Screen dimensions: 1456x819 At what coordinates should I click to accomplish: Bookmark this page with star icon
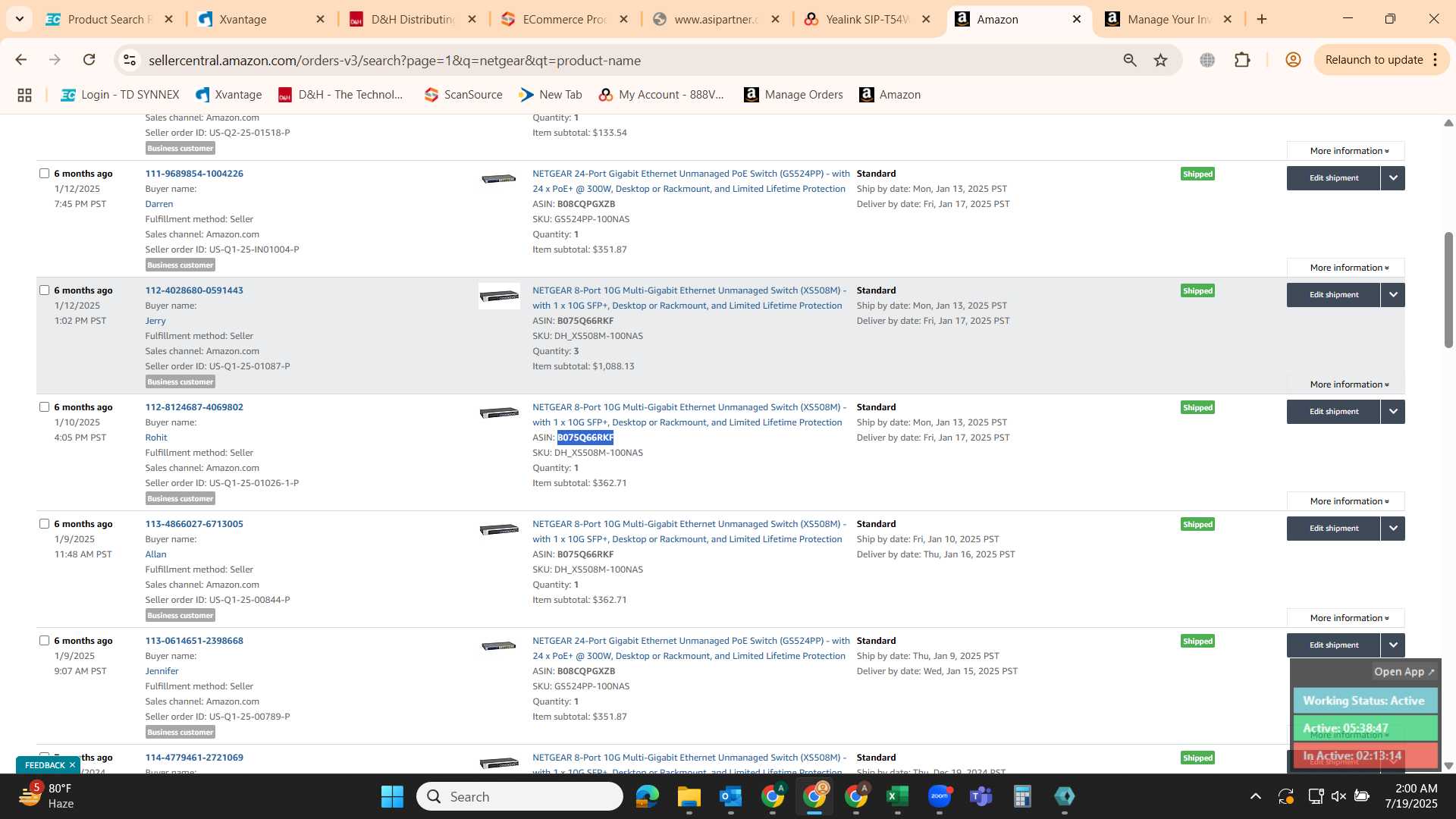[x=1160, y=60]
